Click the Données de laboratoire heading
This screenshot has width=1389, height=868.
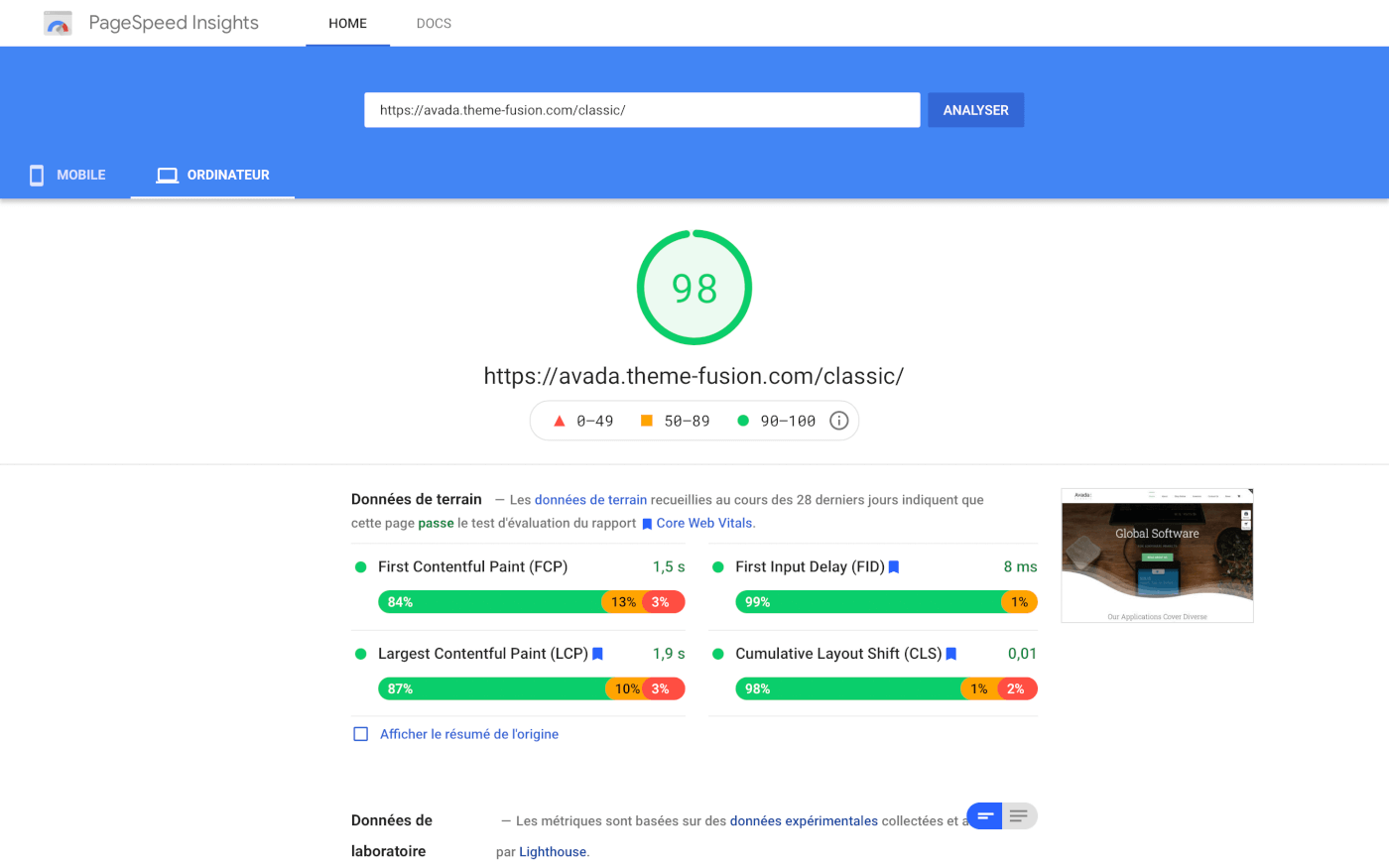click(392, 835)
